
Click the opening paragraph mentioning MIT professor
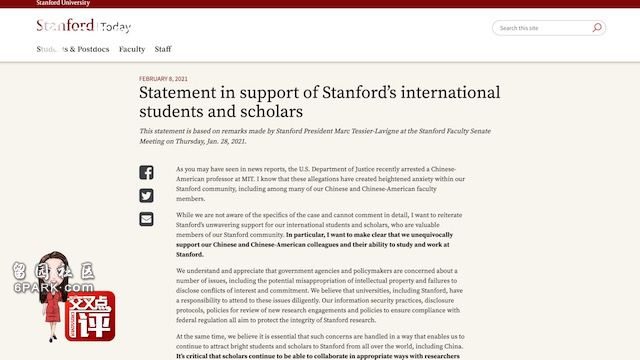(x=320, y=184)
